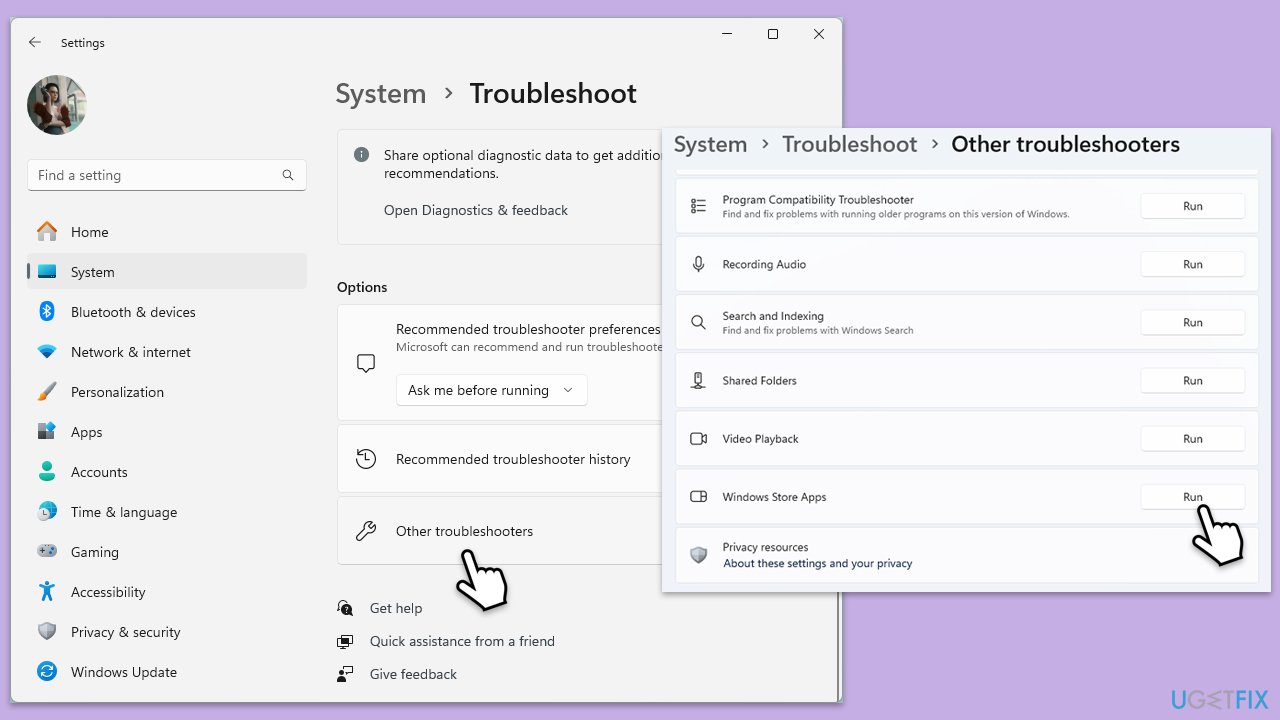Open Time & language settings

point(167,512)
